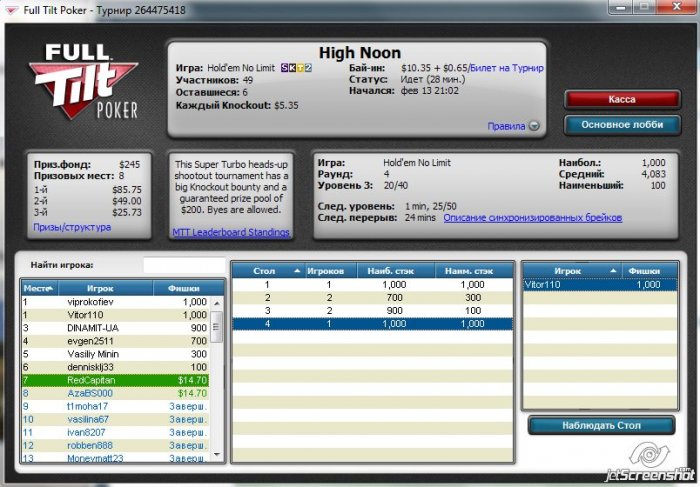
Task: Select player t1moha17
Action: click(115, 406)
